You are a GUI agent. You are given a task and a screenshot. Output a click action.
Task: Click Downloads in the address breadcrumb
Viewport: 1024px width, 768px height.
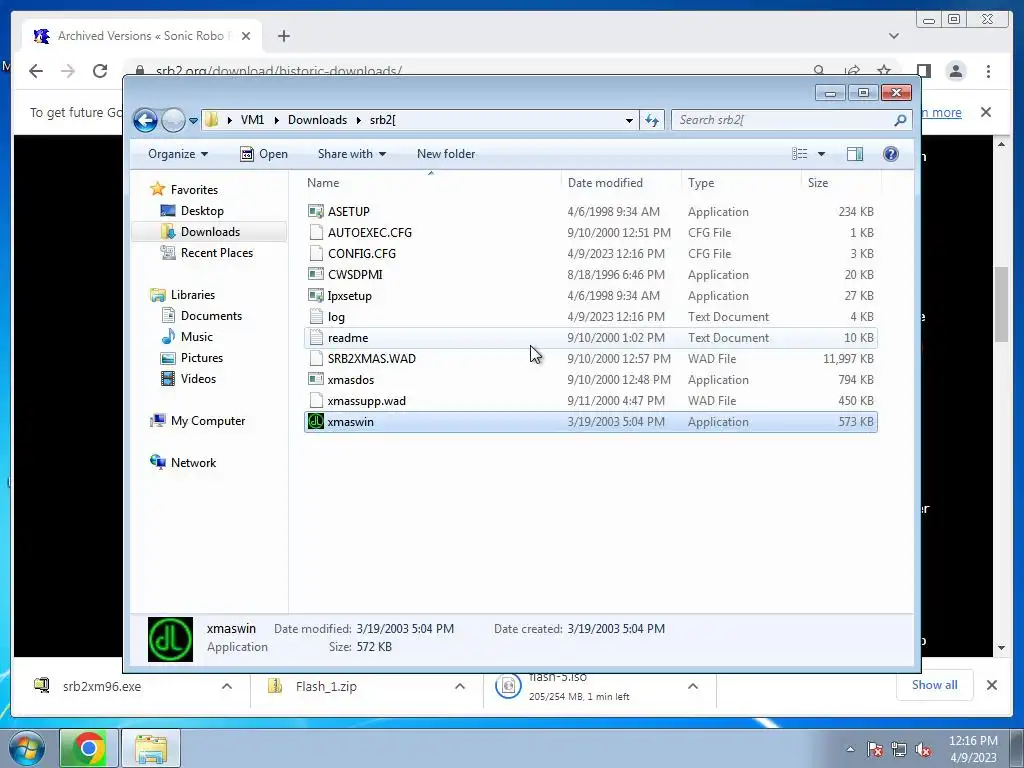point(317,120)
